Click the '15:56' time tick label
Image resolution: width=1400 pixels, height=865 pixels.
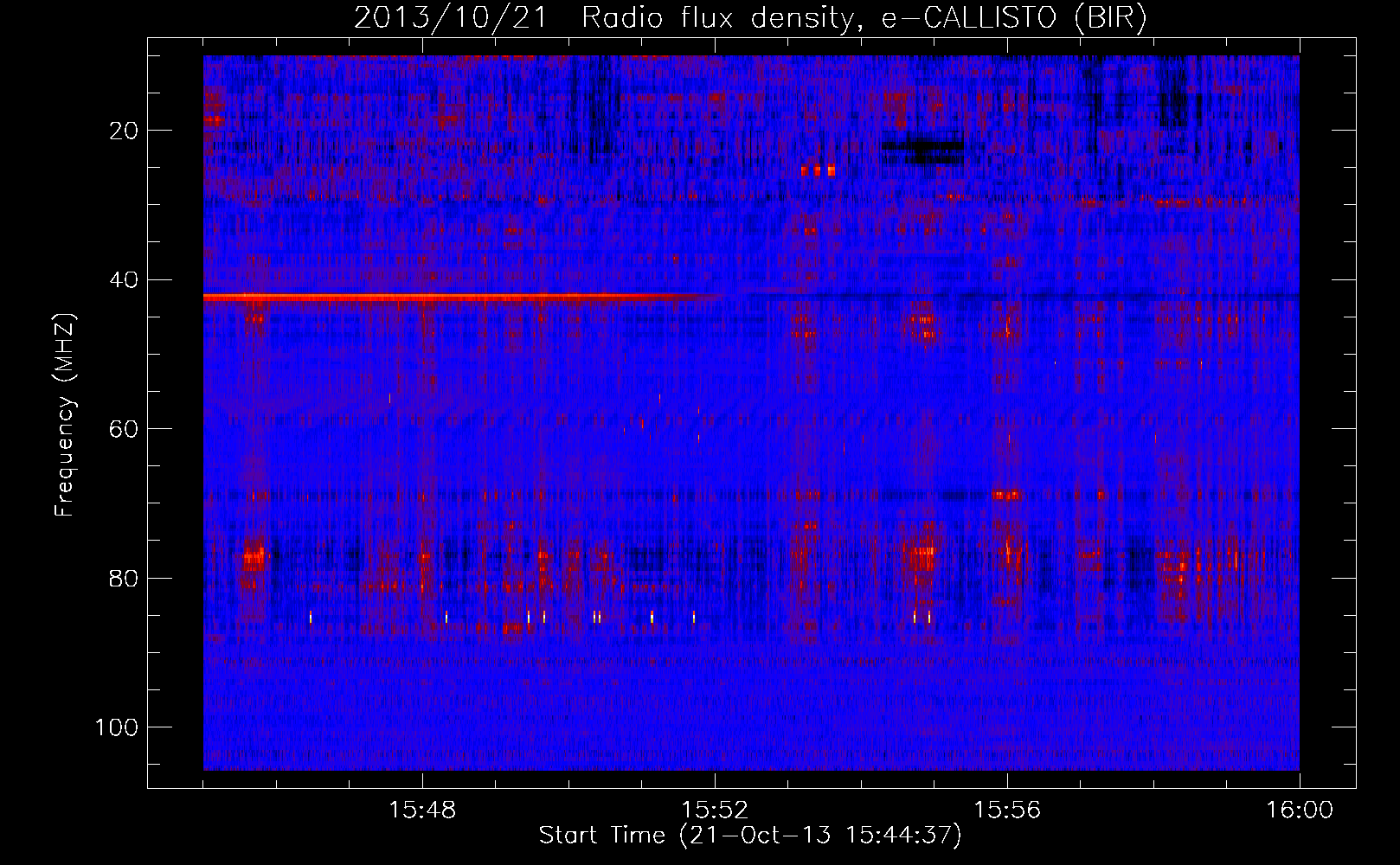click(x=1007, y=811)
